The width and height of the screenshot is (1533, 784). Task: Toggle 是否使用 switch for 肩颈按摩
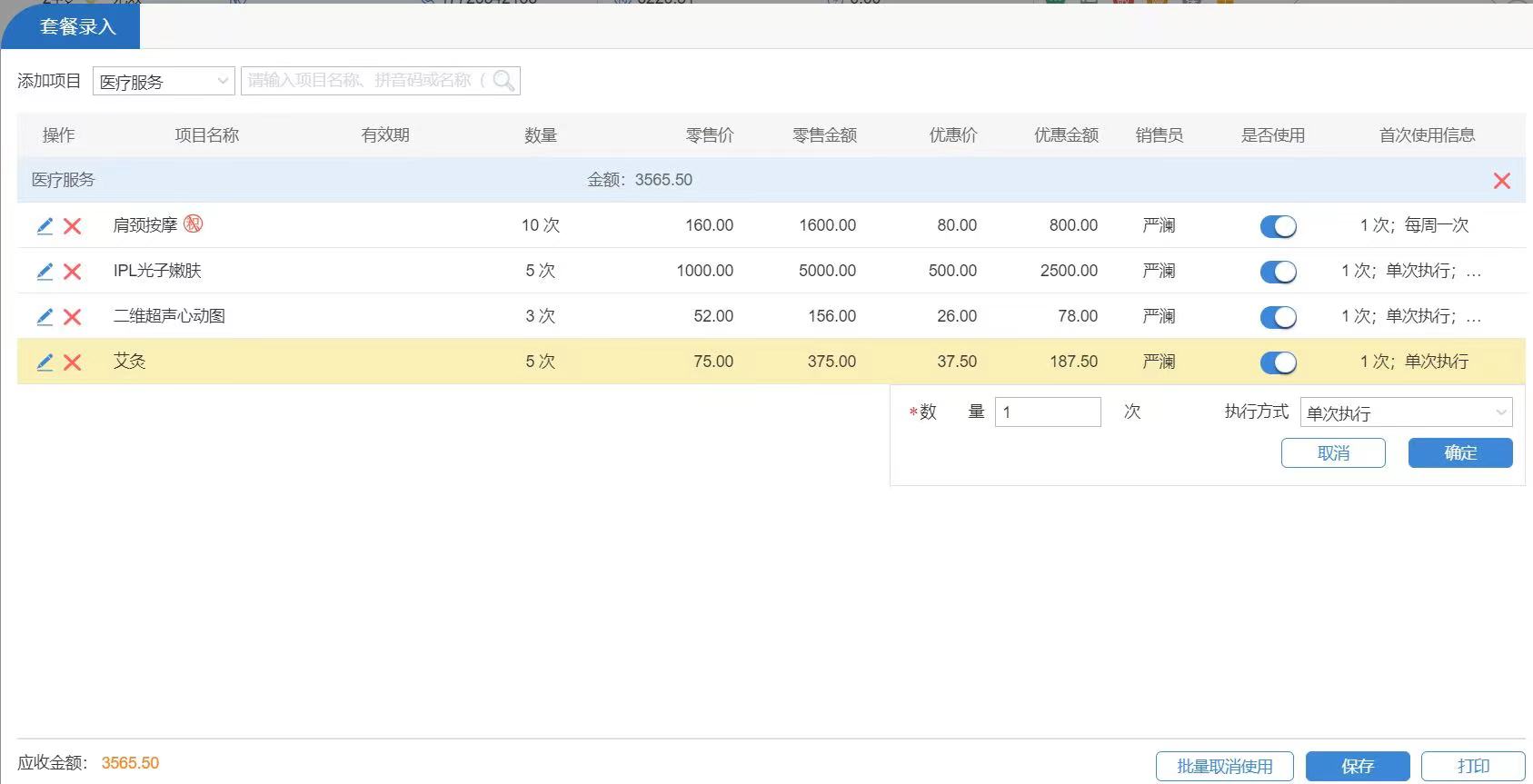click(1278, 226)
